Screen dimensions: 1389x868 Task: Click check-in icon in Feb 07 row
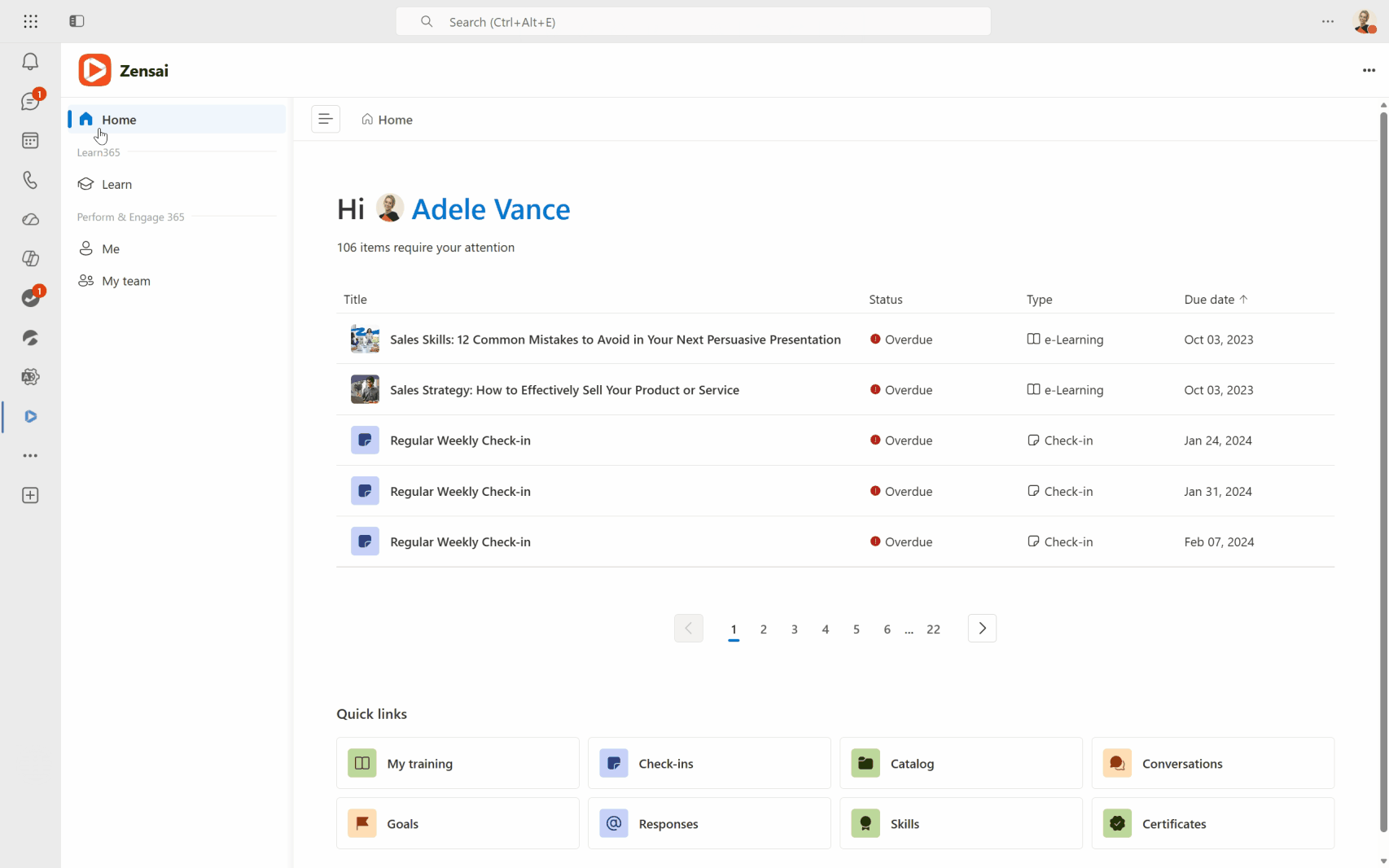365,541
